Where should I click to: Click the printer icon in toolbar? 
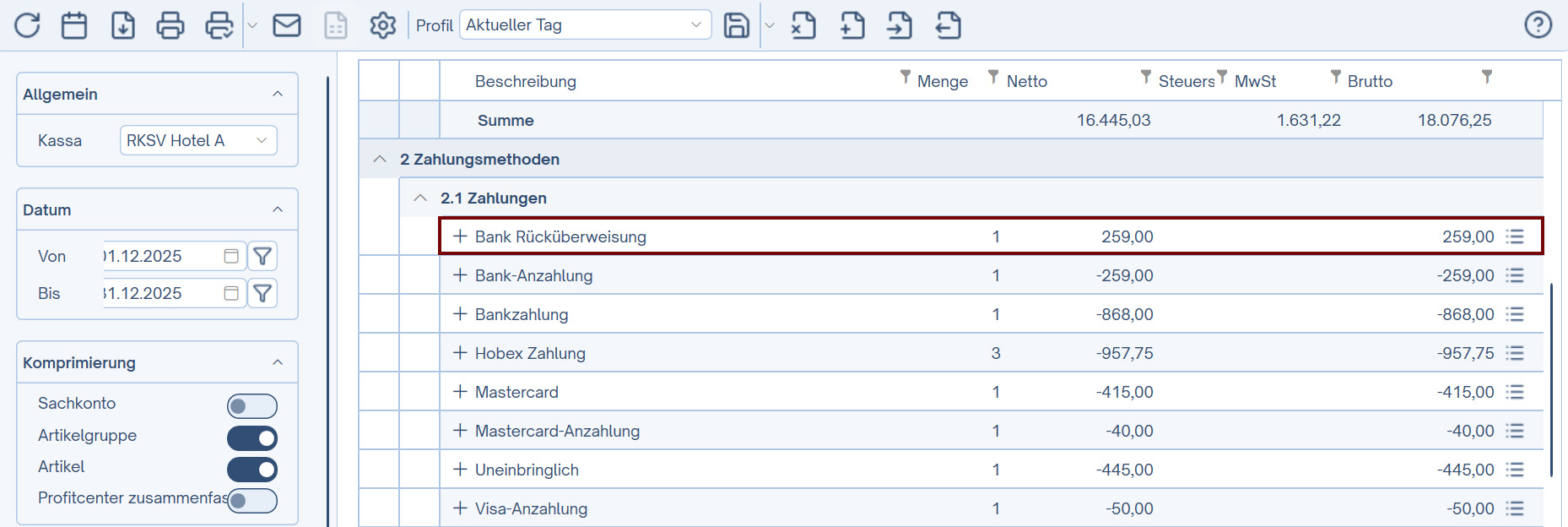click(x=170, y=25)
